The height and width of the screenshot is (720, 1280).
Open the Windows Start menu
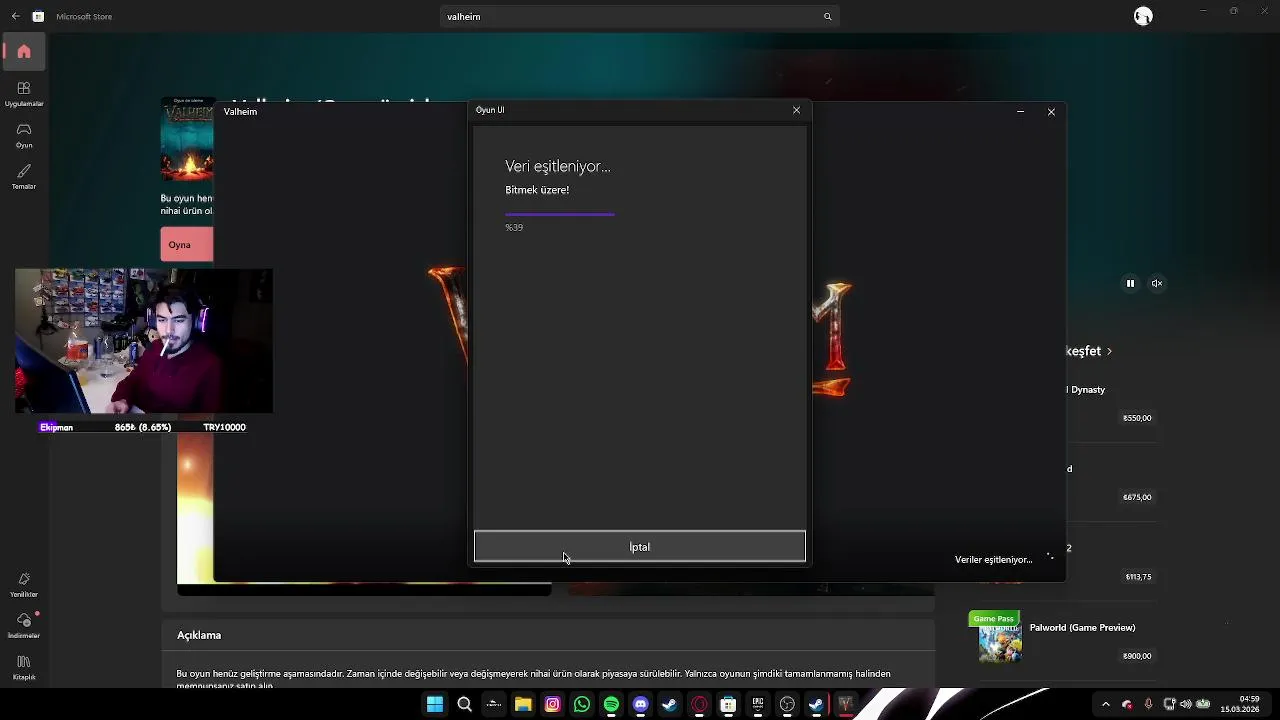click(435, 705)
